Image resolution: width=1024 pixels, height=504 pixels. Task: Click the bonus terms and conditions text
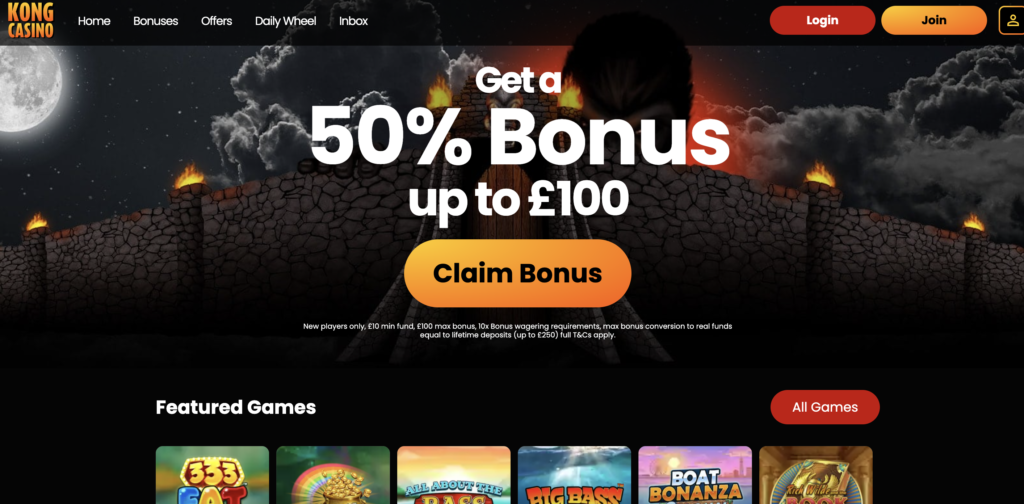click(517, 330)
